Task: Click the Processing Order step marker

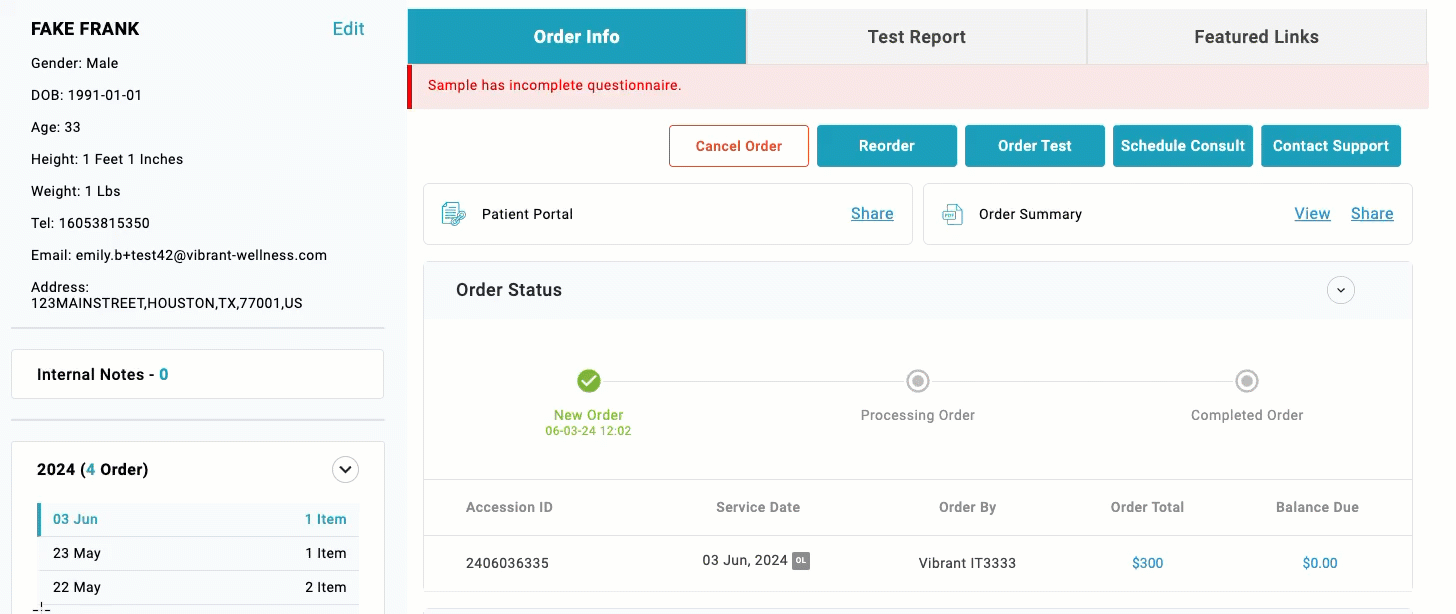Action: [x=917, y=381]
